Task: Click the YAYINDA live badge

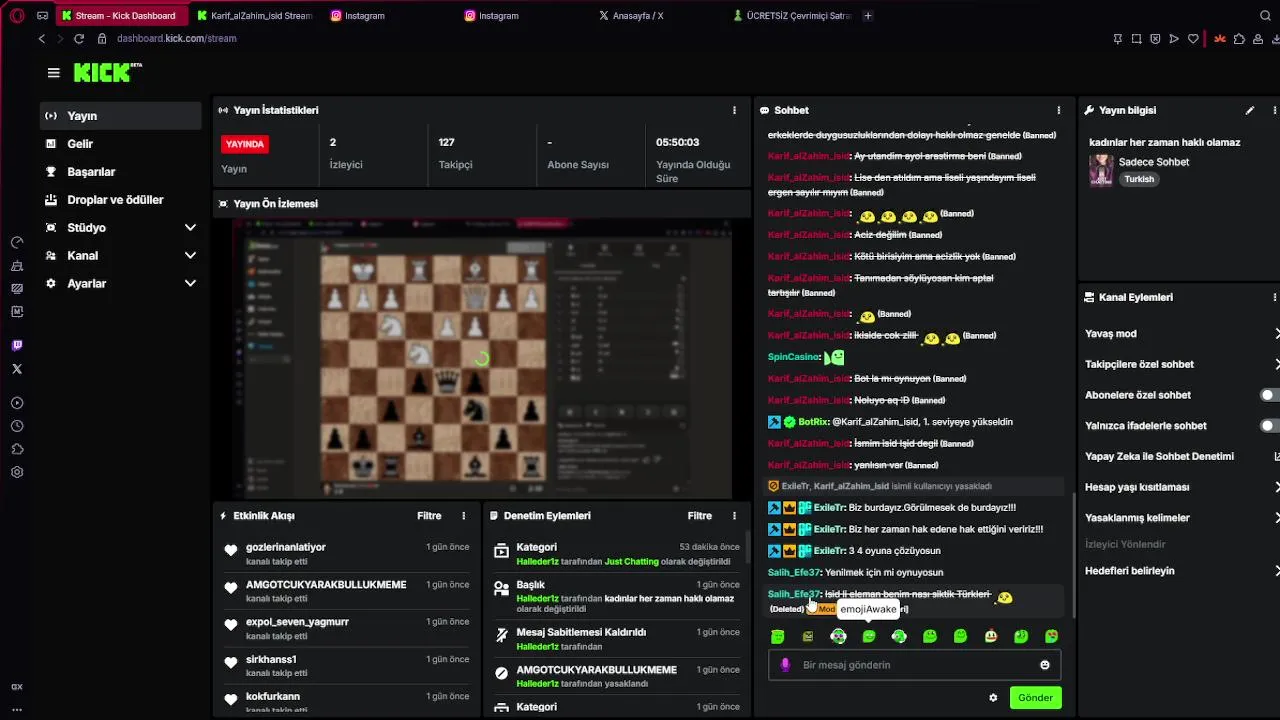Action: [245, 144]
